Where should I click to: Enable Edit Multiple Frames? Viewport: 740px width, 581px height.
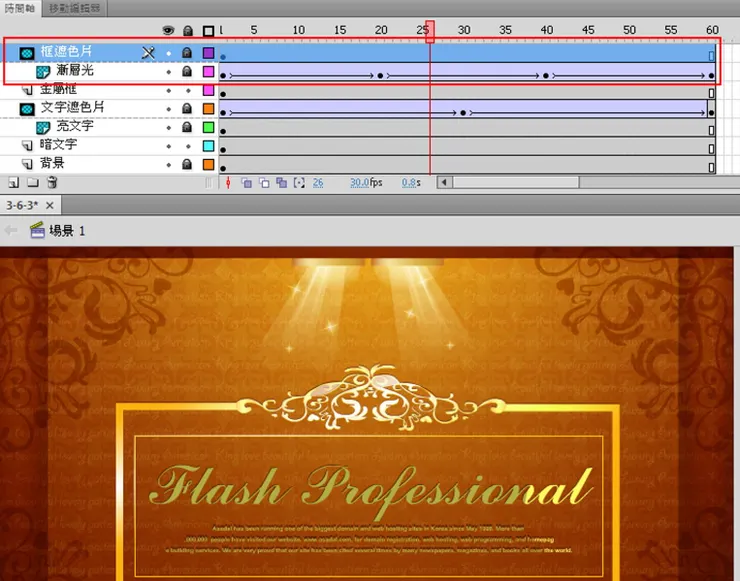pos(282,183)
